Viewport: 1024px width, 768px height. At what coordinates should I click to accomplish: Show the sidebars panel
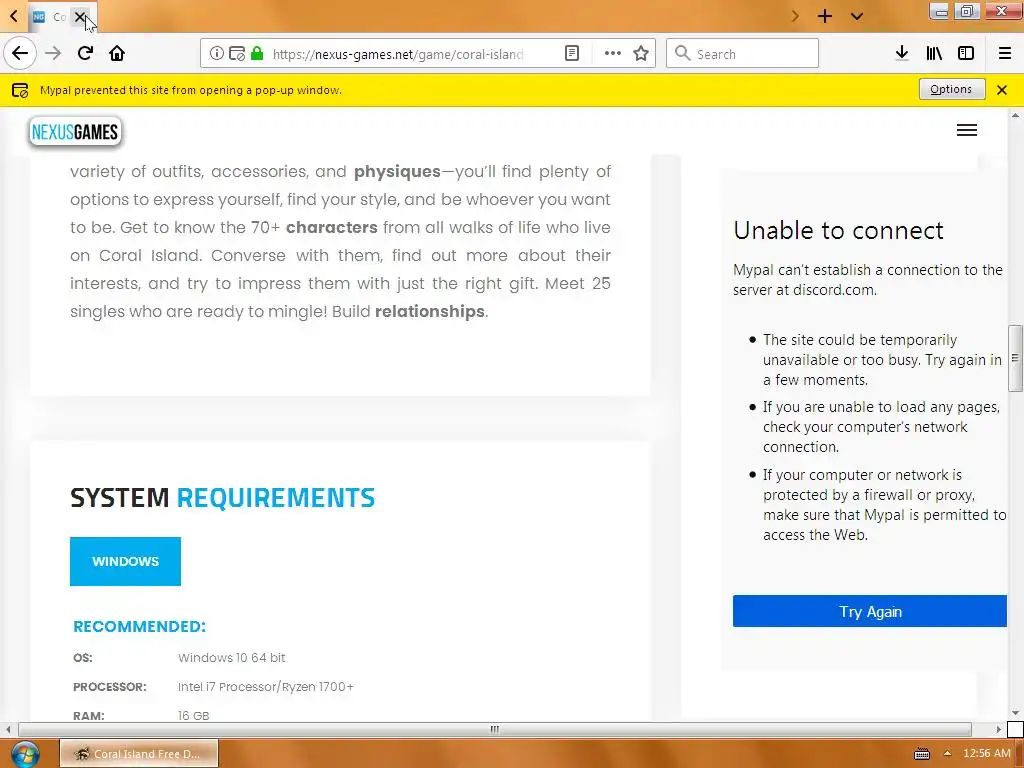966,54
